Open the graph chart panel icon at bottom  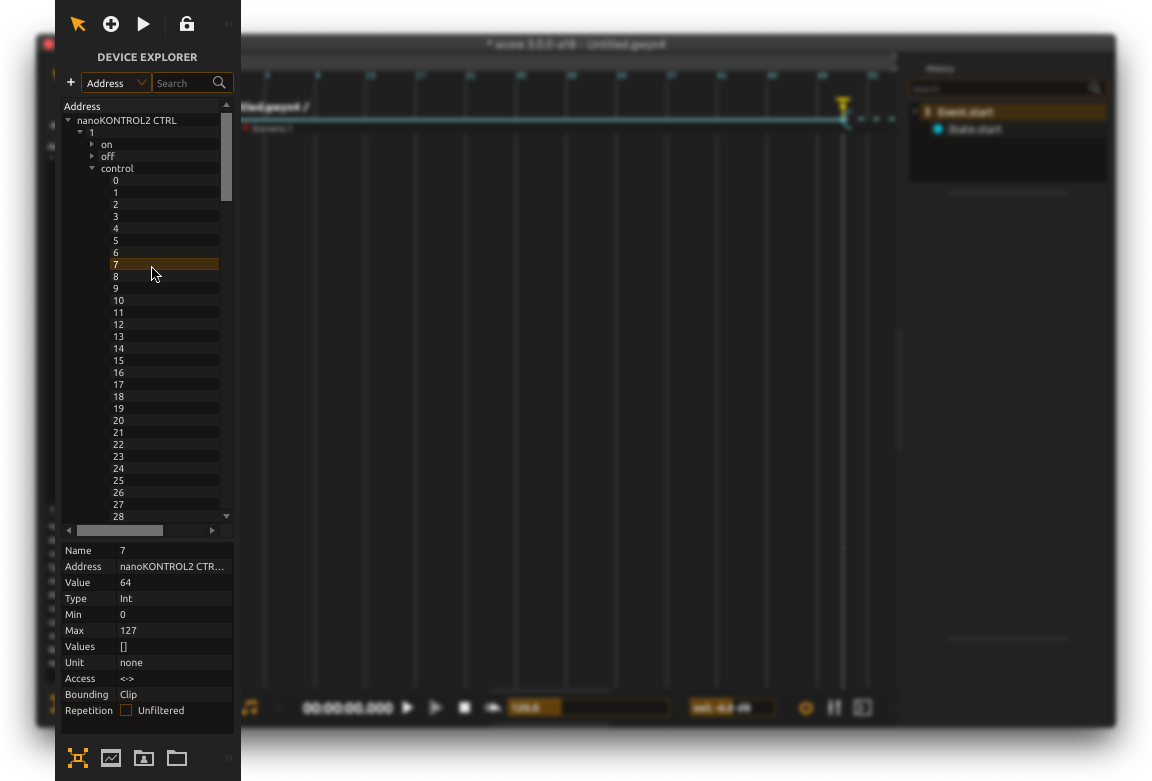[111, 757]
